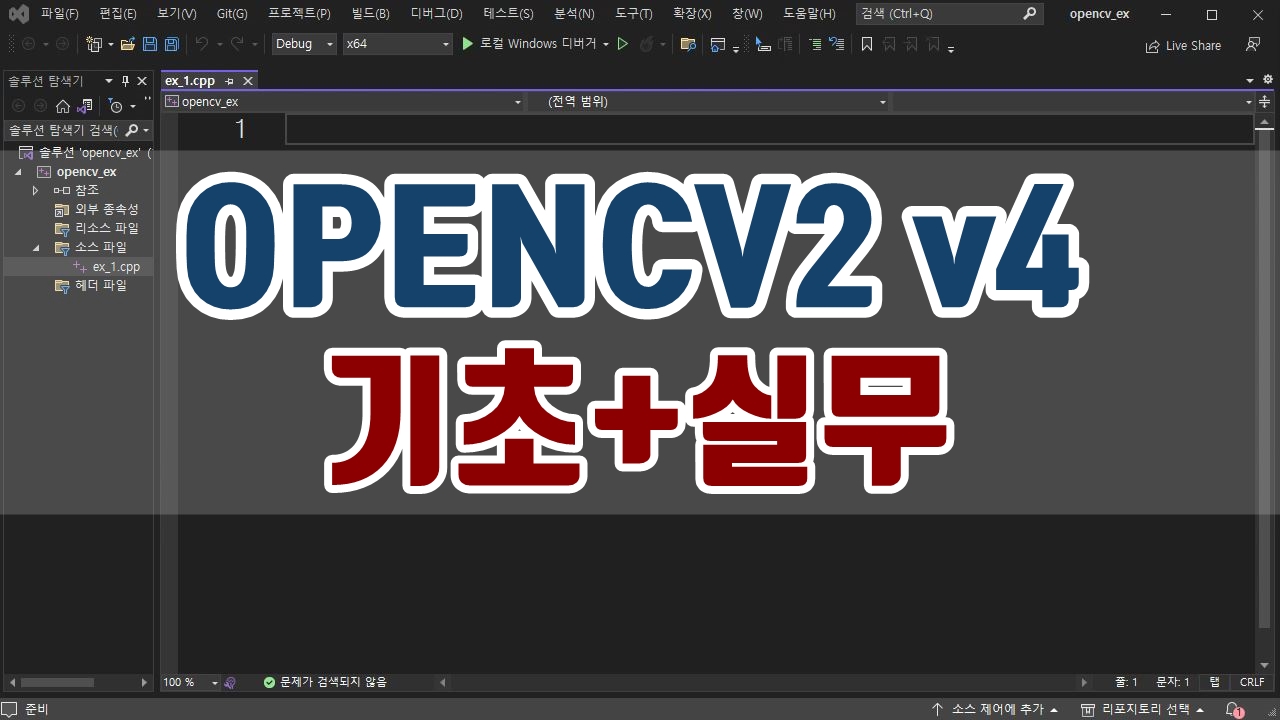Click the Start Without Debugging hollow play icon
The height and width of the screenshot is (720, 1280).
(x=622, y=44)
